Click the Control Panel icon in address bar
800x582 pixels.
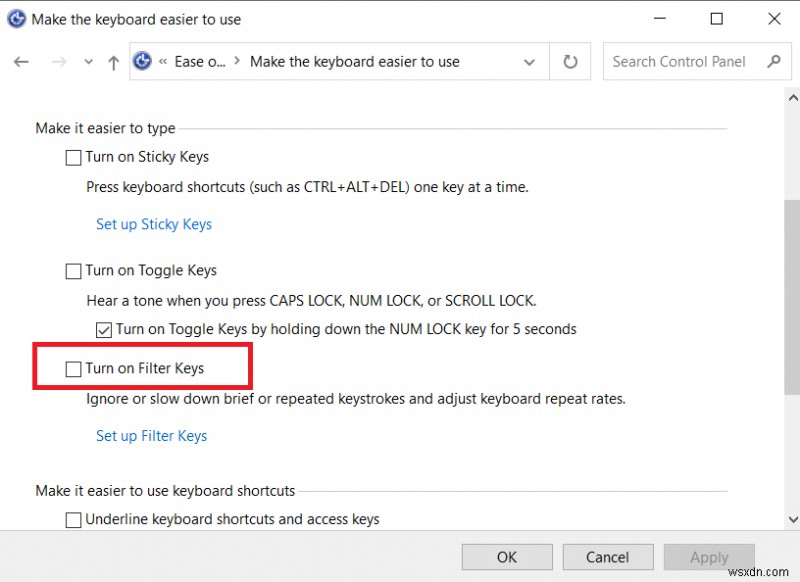point(141,61)
